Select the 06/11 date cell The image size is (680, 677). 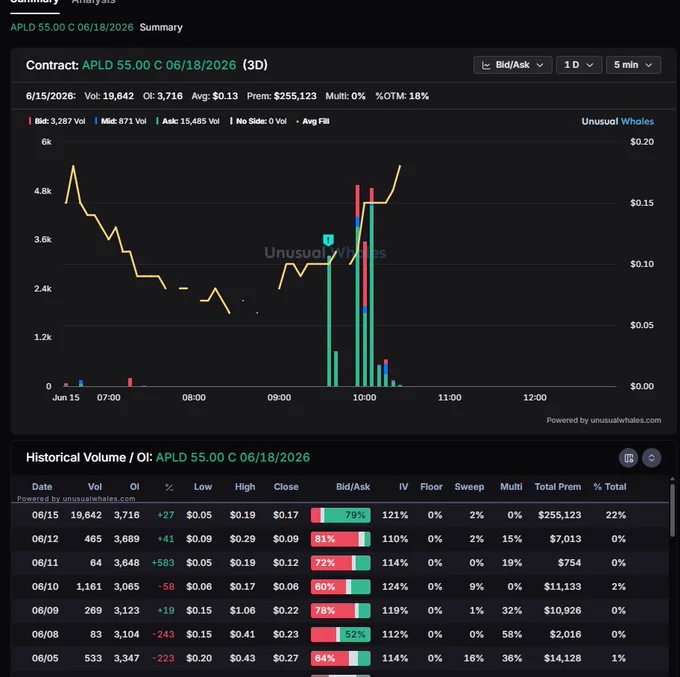pyautogui.click(x=45, y=563)
